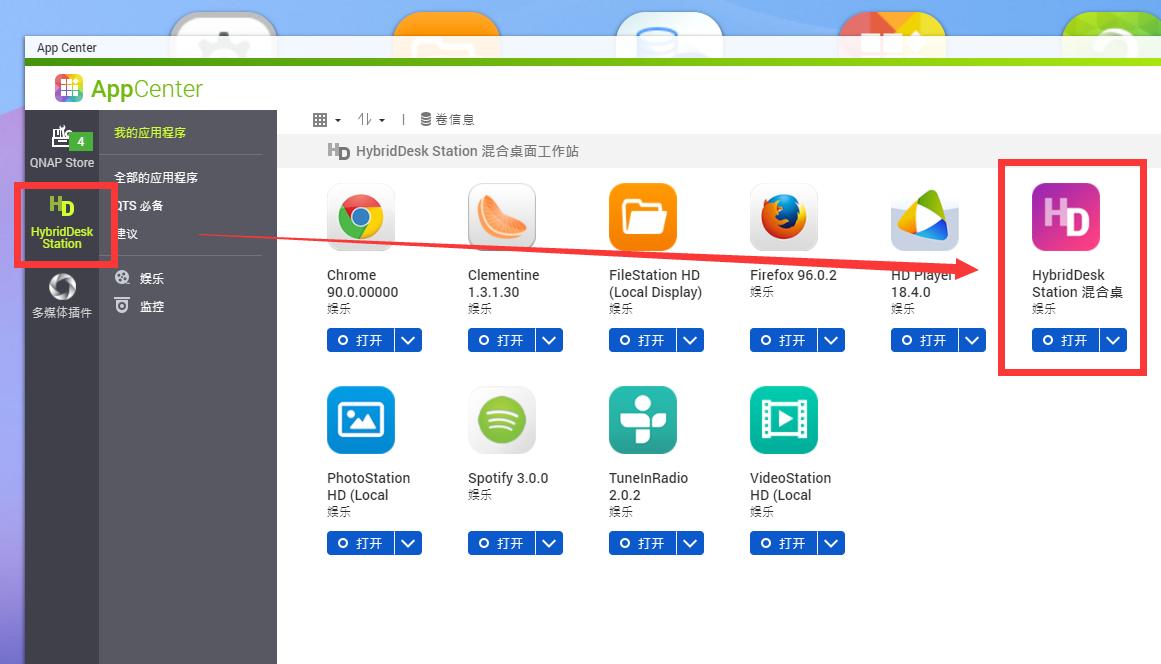
Task: Expand the dropdown arrow for Spotify
Action: pyautogui.click(x=549, y=543)
